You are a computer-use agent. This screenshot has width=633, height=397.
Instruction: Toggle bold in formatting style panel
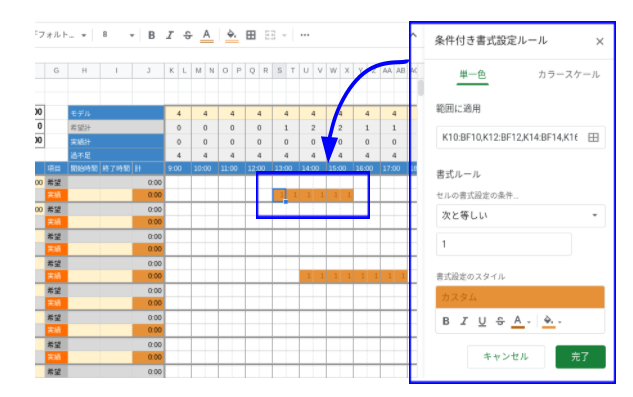pyautogui.click(x=446, y=321)
